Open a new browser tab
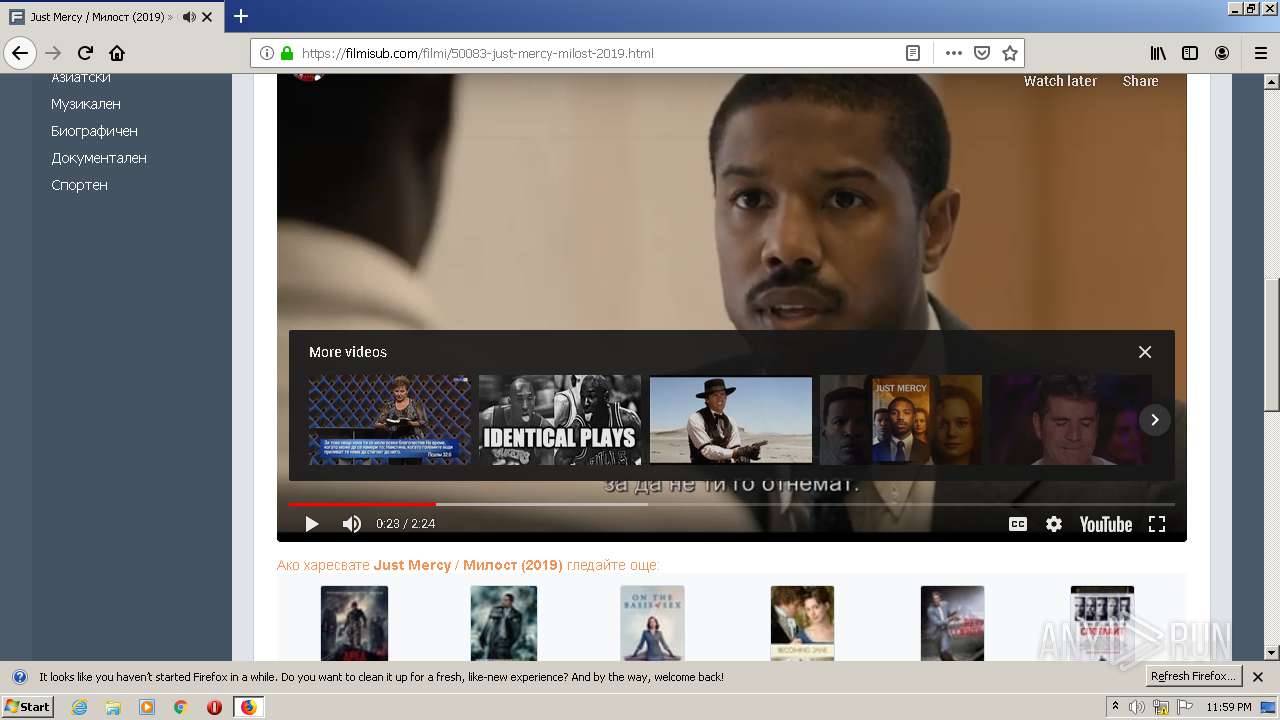Image resolution: width=1280 pixels, height=720 pixels. click(x=241, y=16)
